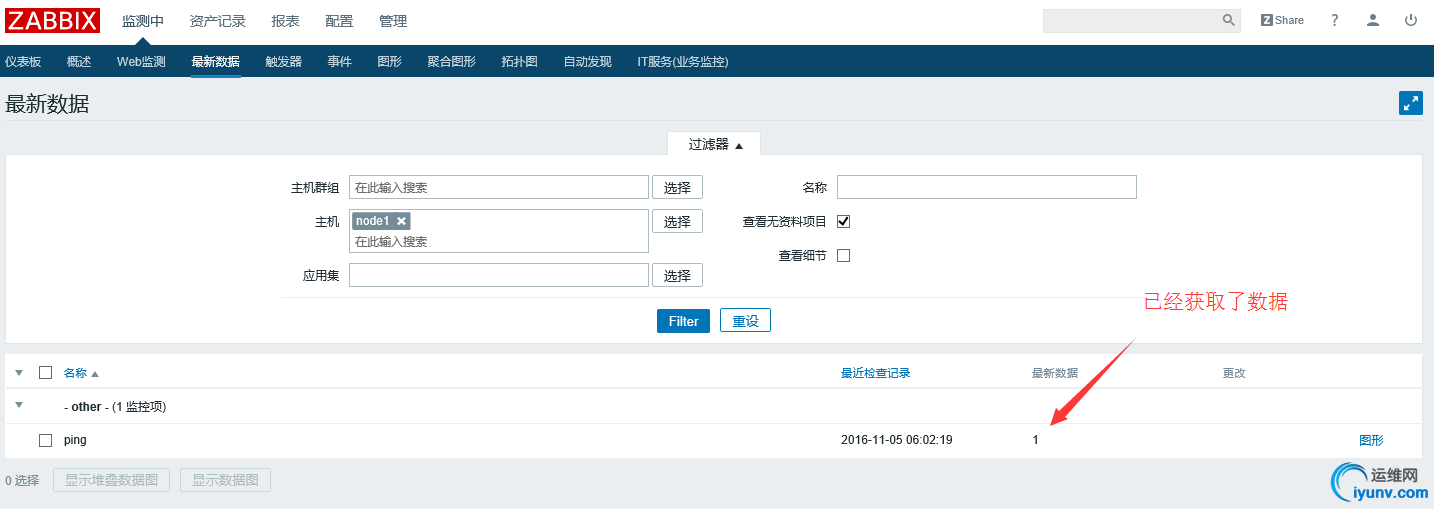This screenshot has width=1434, height=509.
Task: Open the user profile icon
Action: [1373, 20]
